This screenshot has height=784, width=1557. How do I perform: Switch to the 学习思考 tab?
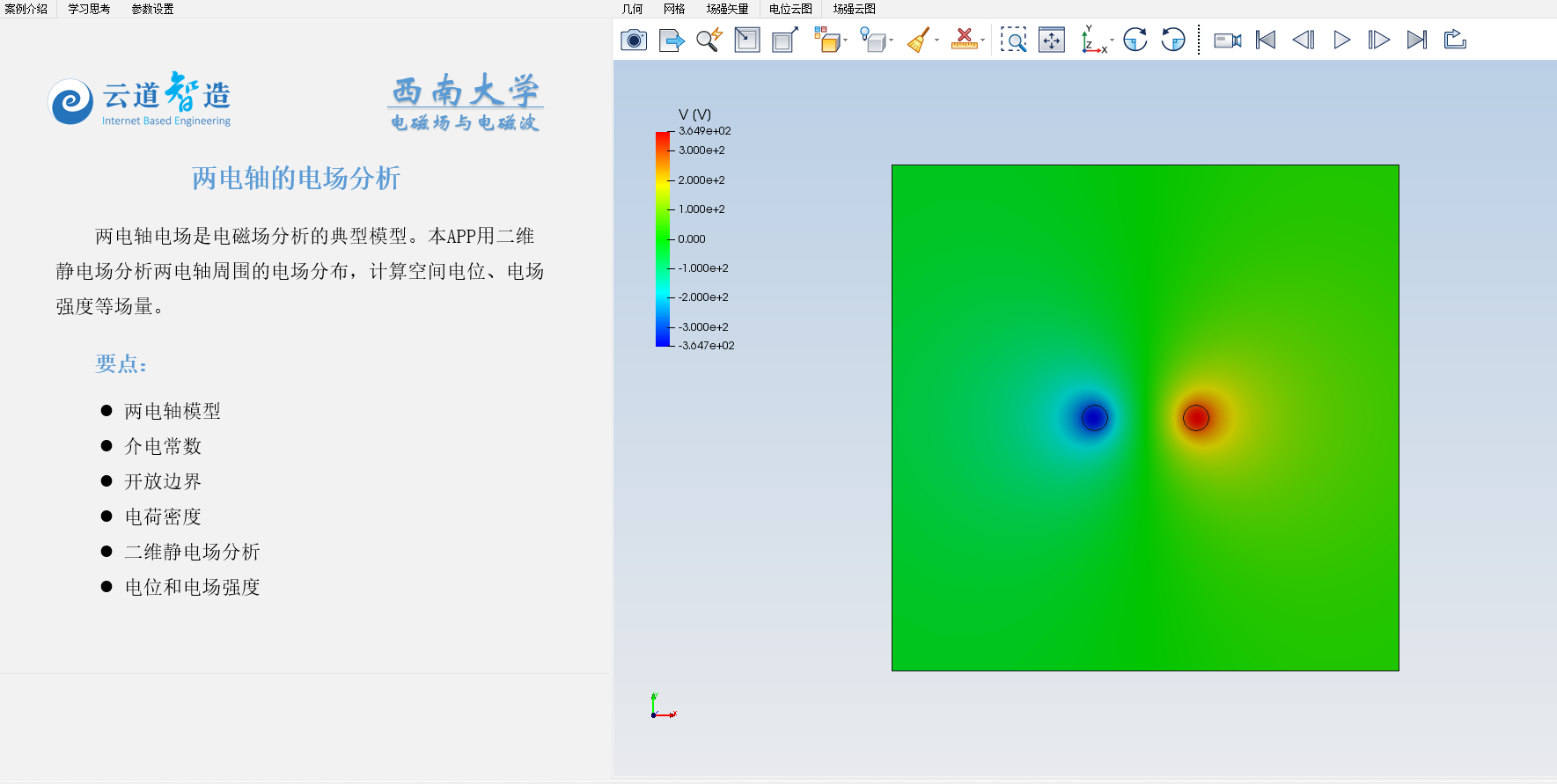[89, 9]
